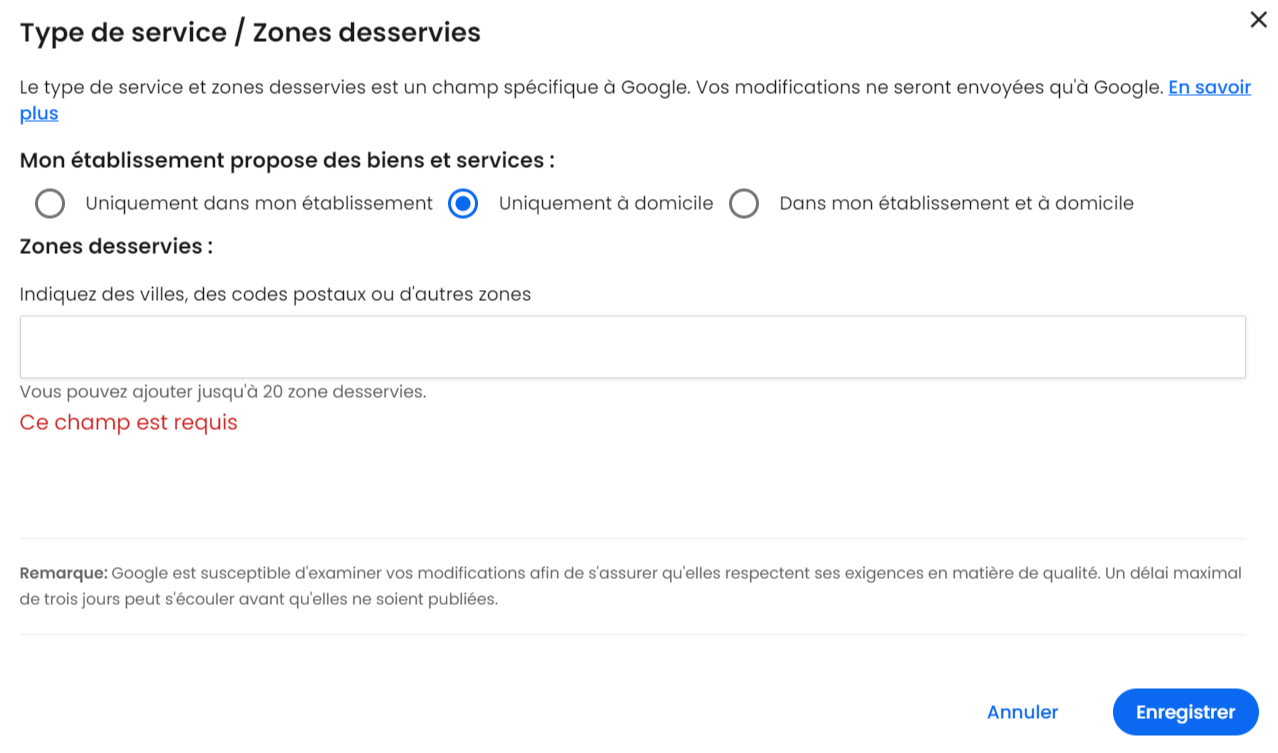Click the "Indiquez des villes, des codes postaux" label

(x=275, y=295)
